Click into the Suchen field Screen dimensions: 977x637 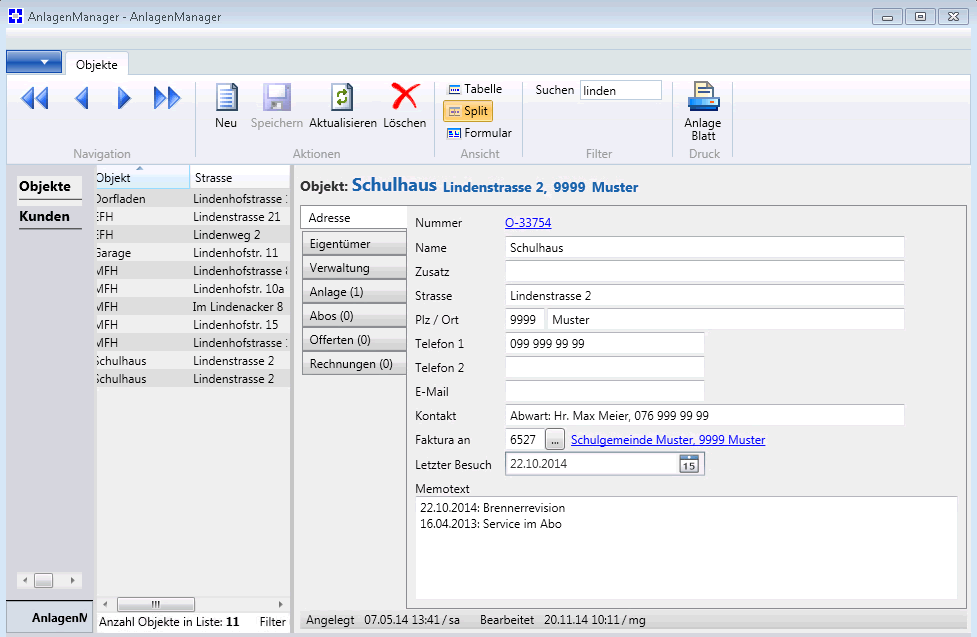621,90
